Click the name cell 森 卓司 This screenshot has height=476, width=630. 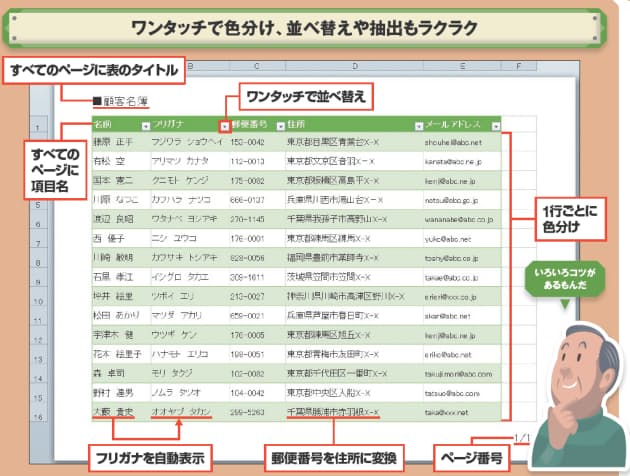[x=121, y=373]
